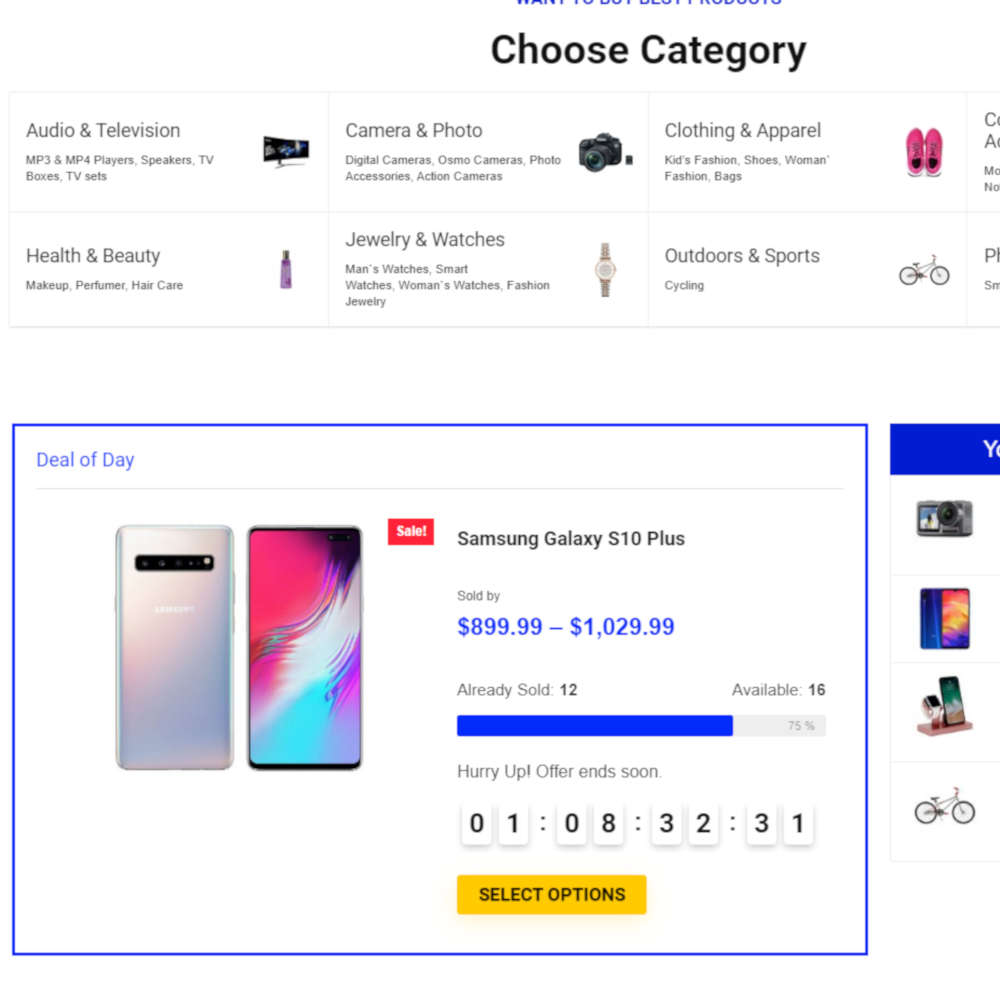The image size is (1000, 1000).
Task: Click the purple perfume bottle icon
Action: pos(286,269)
